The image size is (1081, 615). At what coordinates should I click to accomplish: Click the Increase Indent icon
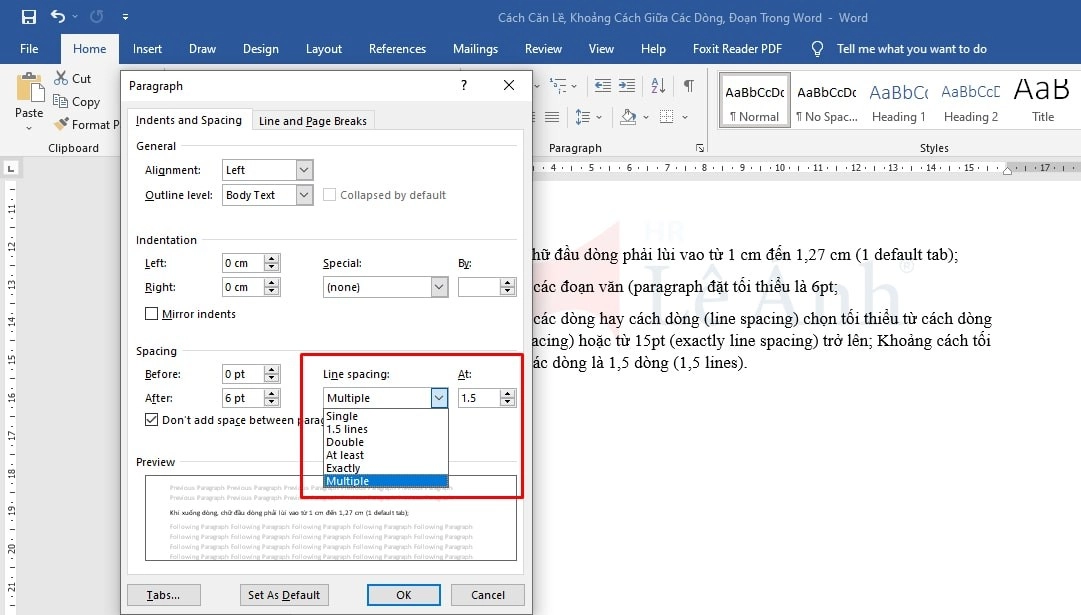[626, 85]
